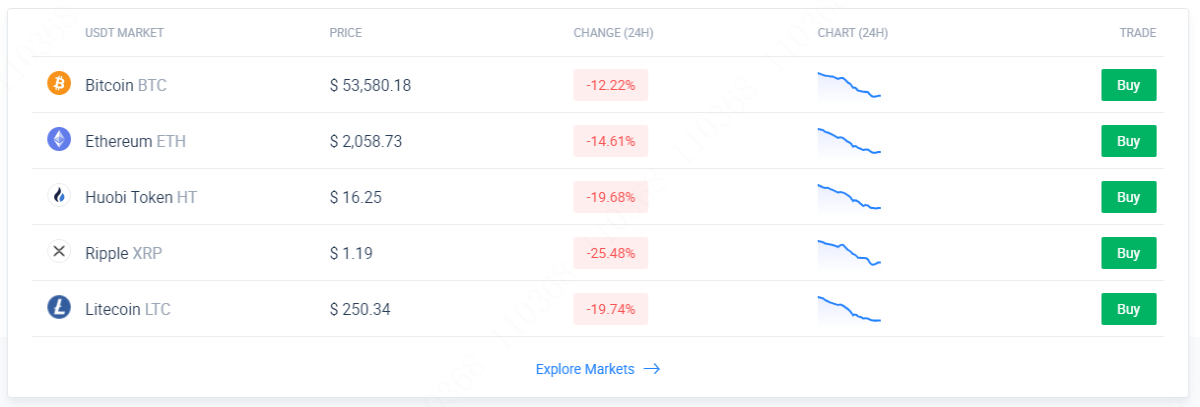Click the arrow icon beside Explore Markets
Image resolution: width=1200 pixels, height=407 pixels.
pyautogui.click(x=651, y=369)
